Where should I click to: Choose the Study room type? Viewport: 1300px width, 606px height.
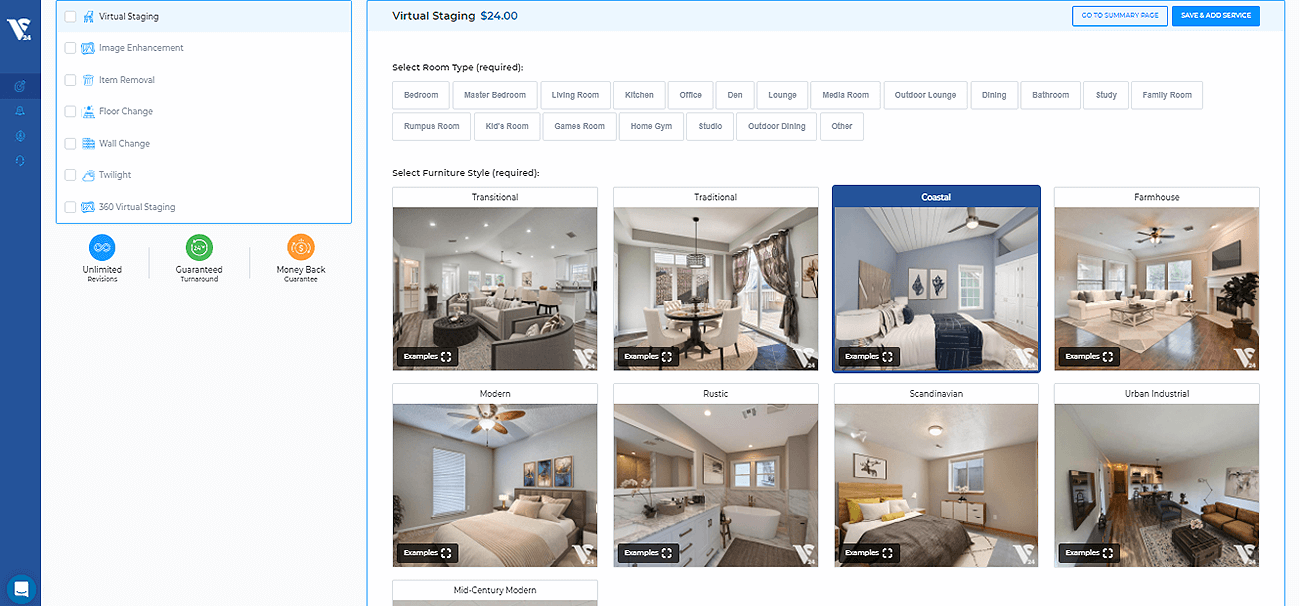coord(1106,95)
